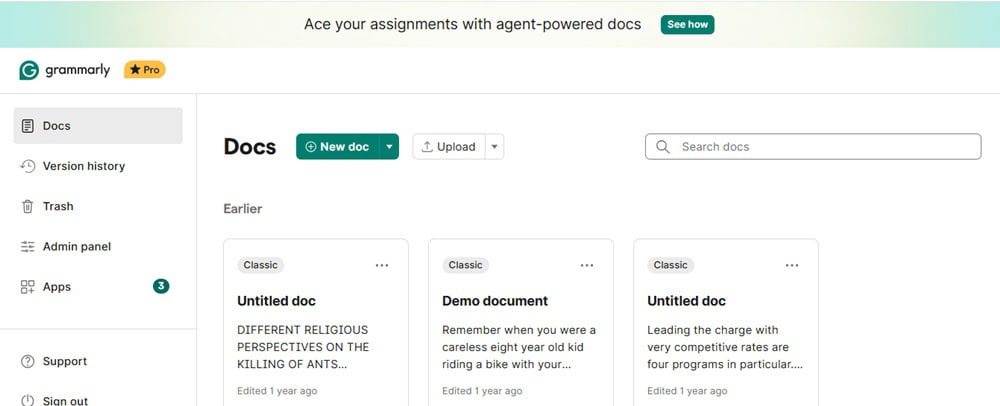The height and width of the screenshot is (406, 1000).
Task: Click the Sign out power icon
Action: (28, 400)
